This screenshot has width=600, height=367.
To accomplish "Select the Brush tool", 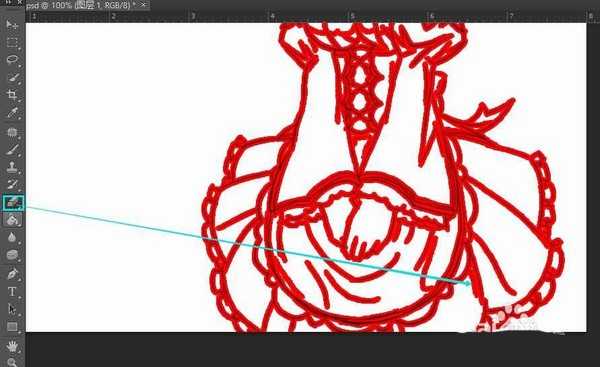I will 12,150.
